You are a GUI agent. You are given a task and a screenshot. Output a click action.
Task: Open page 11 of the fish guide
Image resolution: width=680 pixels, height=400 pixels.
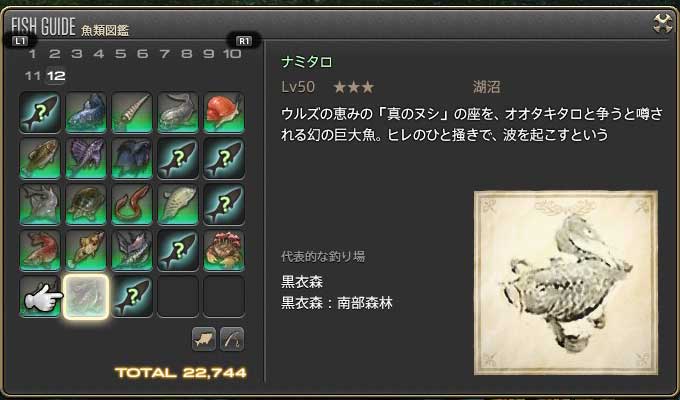click(33, 76)
